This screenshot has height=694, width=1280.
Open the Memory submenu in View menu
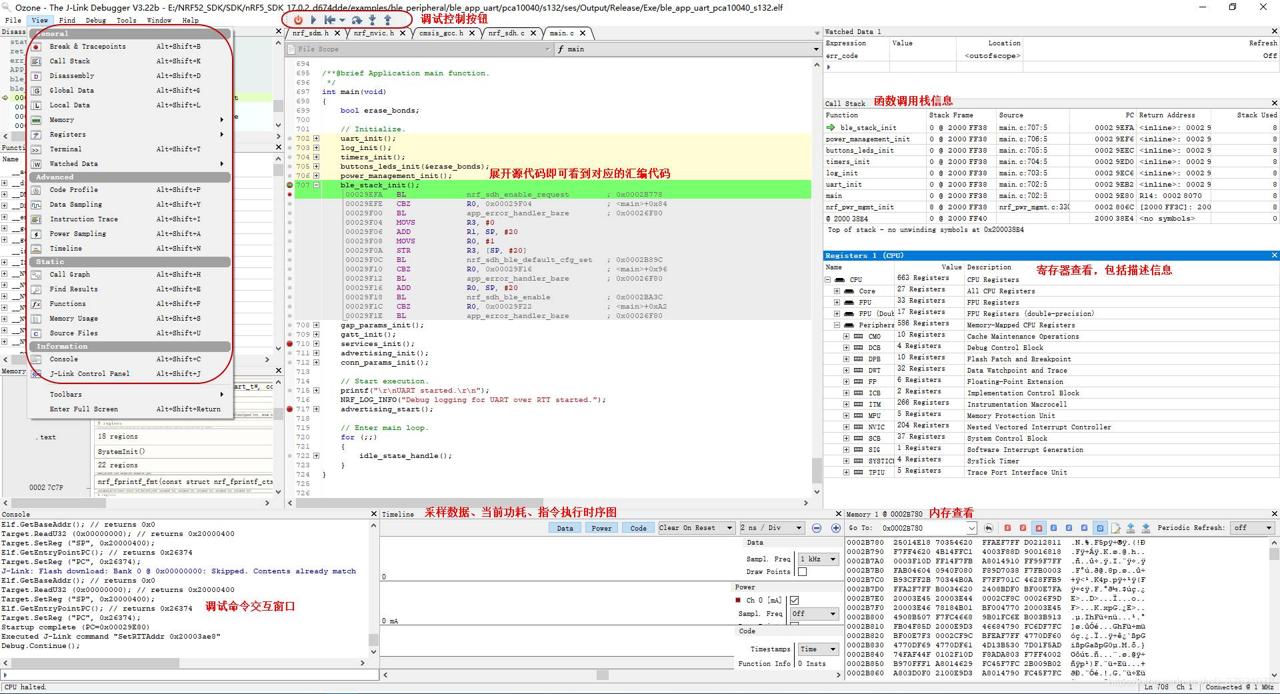(132, 120)
